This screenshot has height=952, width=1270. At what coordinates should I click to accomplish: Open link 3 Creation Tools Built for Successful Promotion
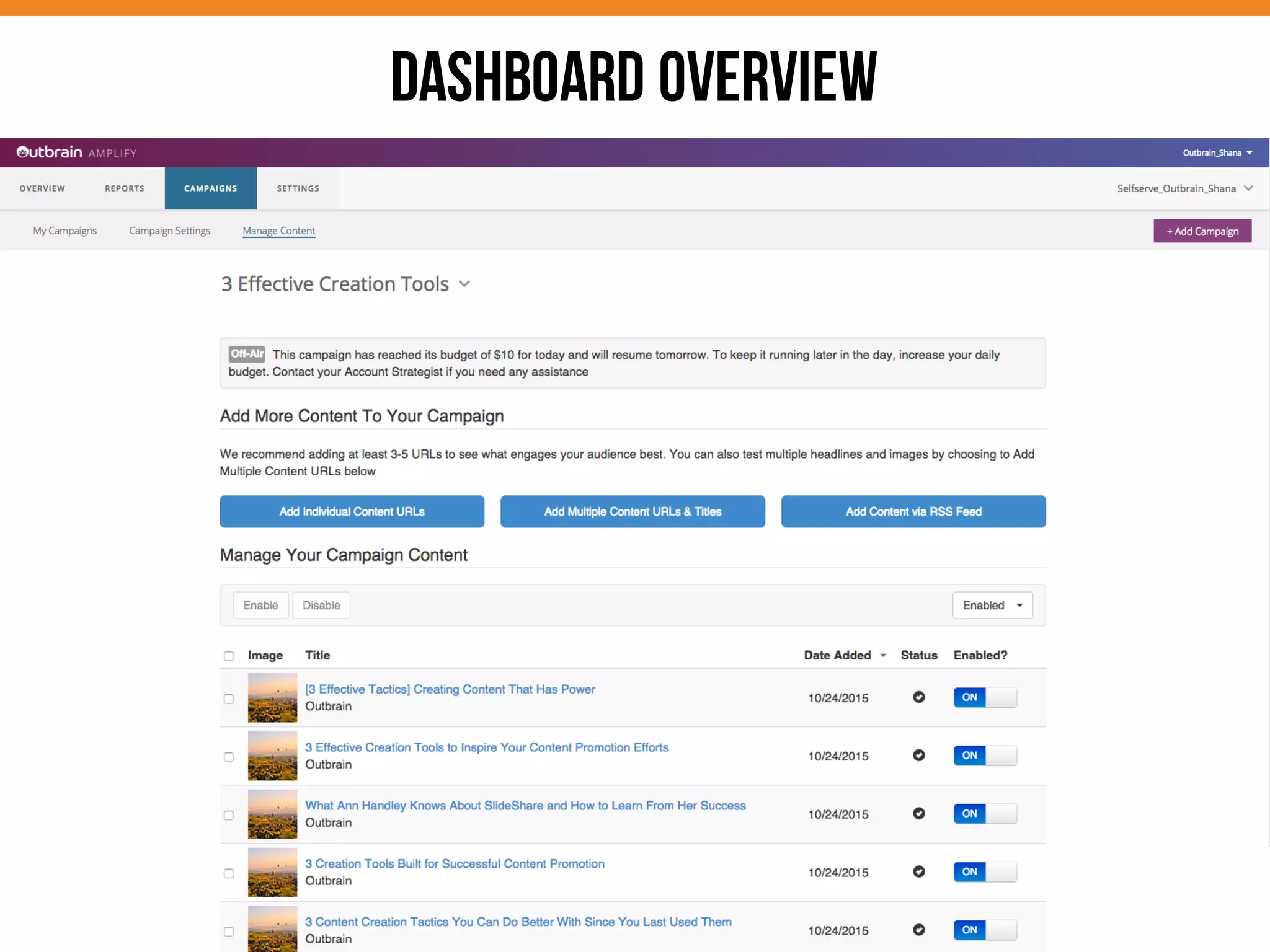tap(455, 864)
